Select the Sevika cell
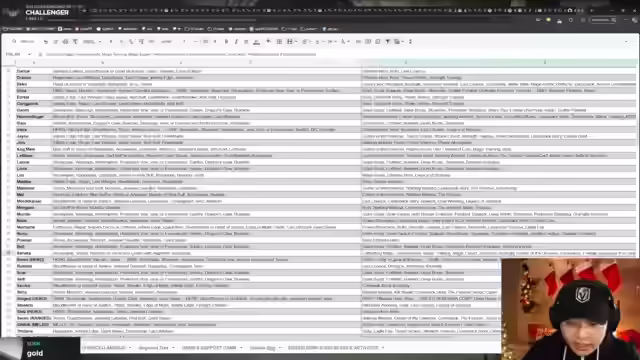Viewport: 640px width, 360px height. (33, 286)
